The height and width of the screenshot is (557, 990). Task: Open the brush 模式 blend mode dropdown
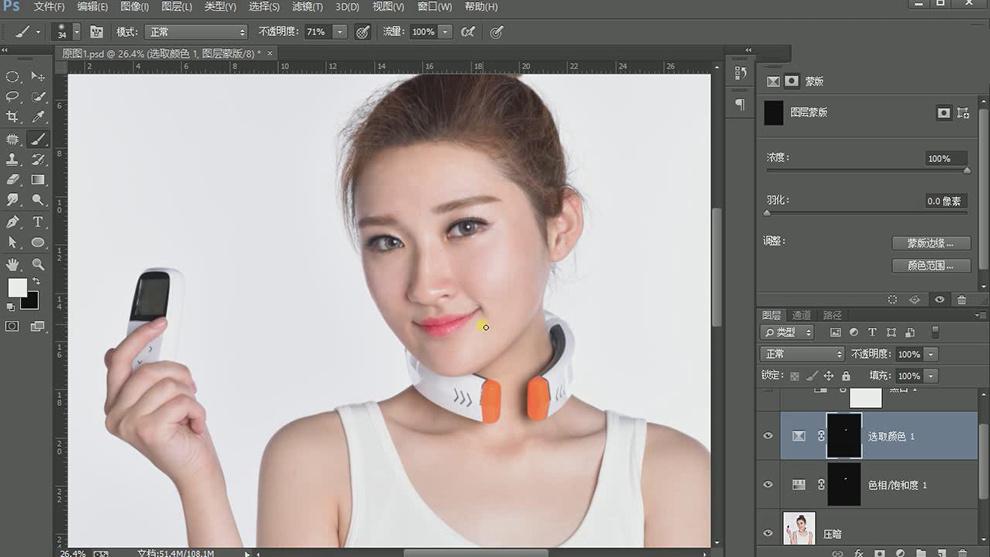[x=196, y=32]
